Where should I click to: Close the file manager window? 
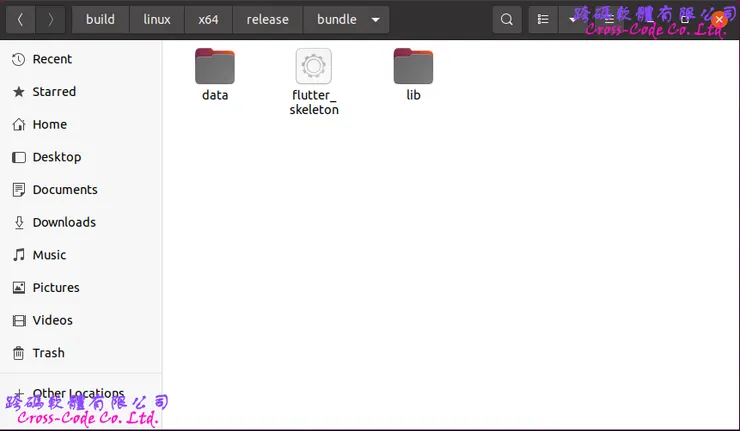point(719,19)
